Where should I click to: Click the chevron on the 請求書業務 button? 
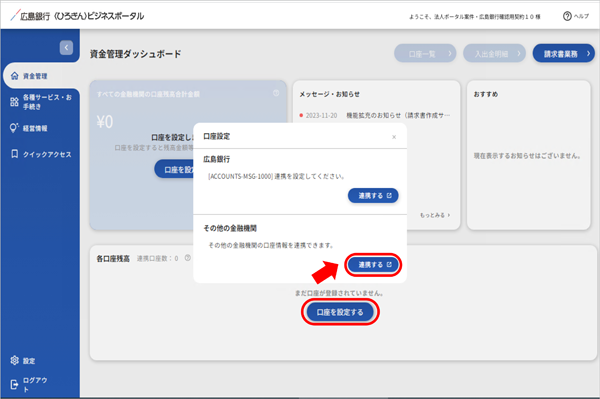[589, 54]
